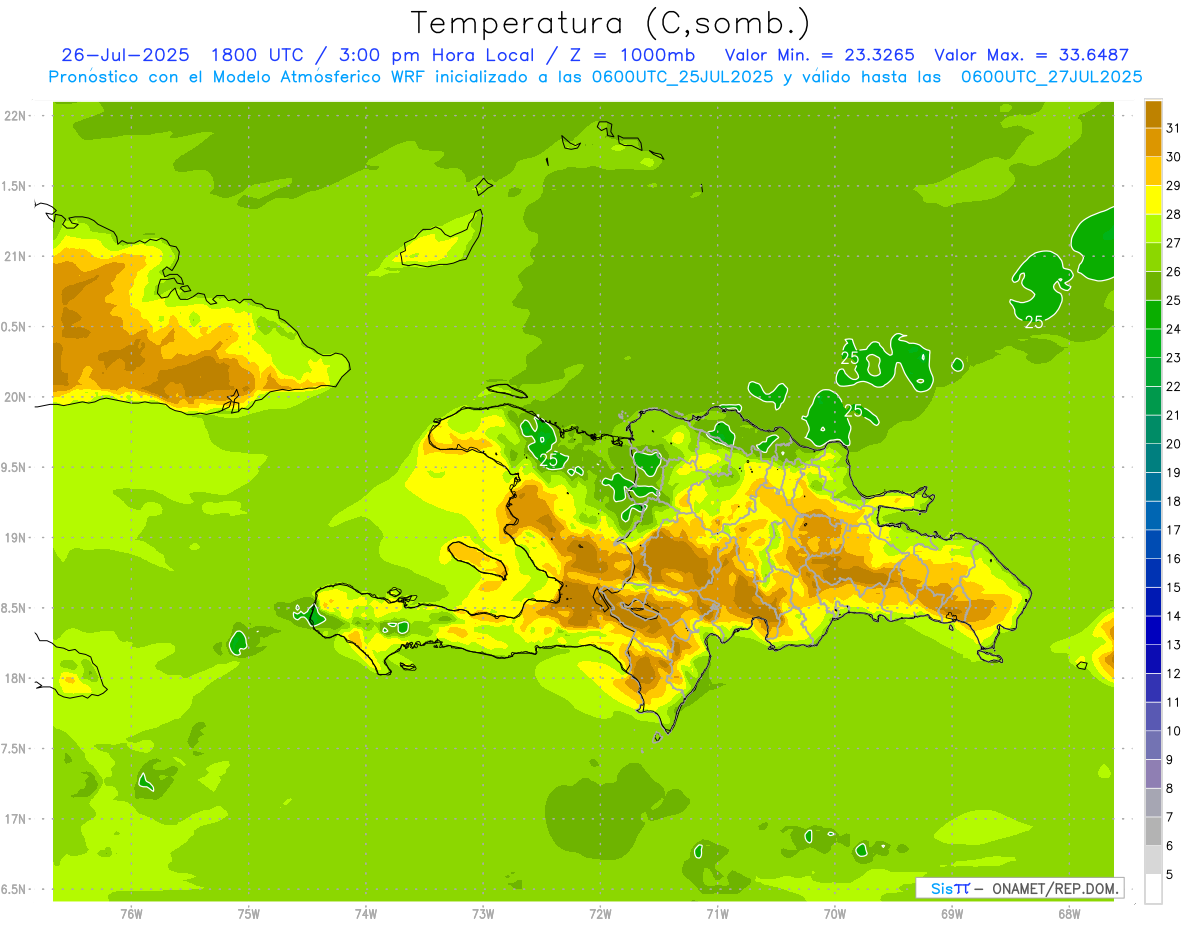Select the '0600UTC_27JUL2025' valid-until text

1052,77
